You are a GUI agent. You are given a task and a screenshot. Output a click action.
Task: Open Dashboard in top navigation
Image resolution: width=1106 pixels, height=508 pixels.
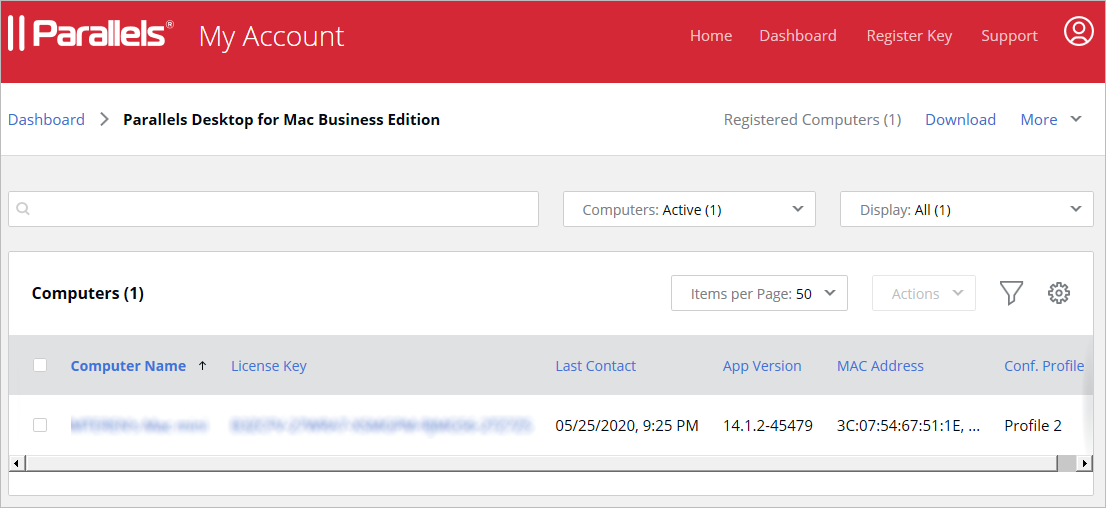pyautogui.click(x=798, y=35)
